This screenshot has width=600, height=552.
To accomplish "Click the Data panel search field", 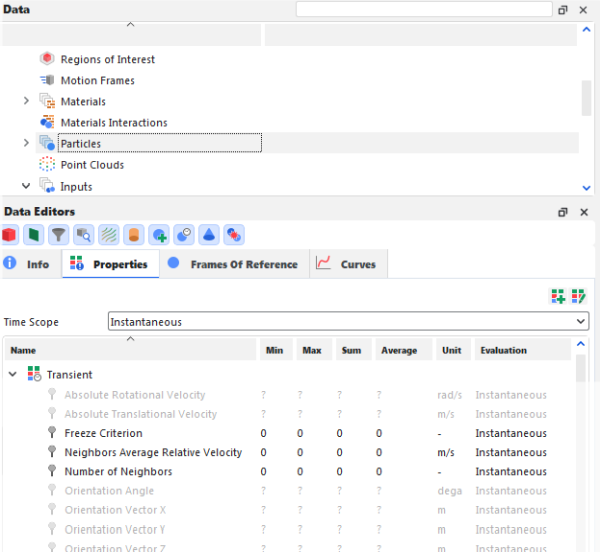I will 424,9.
